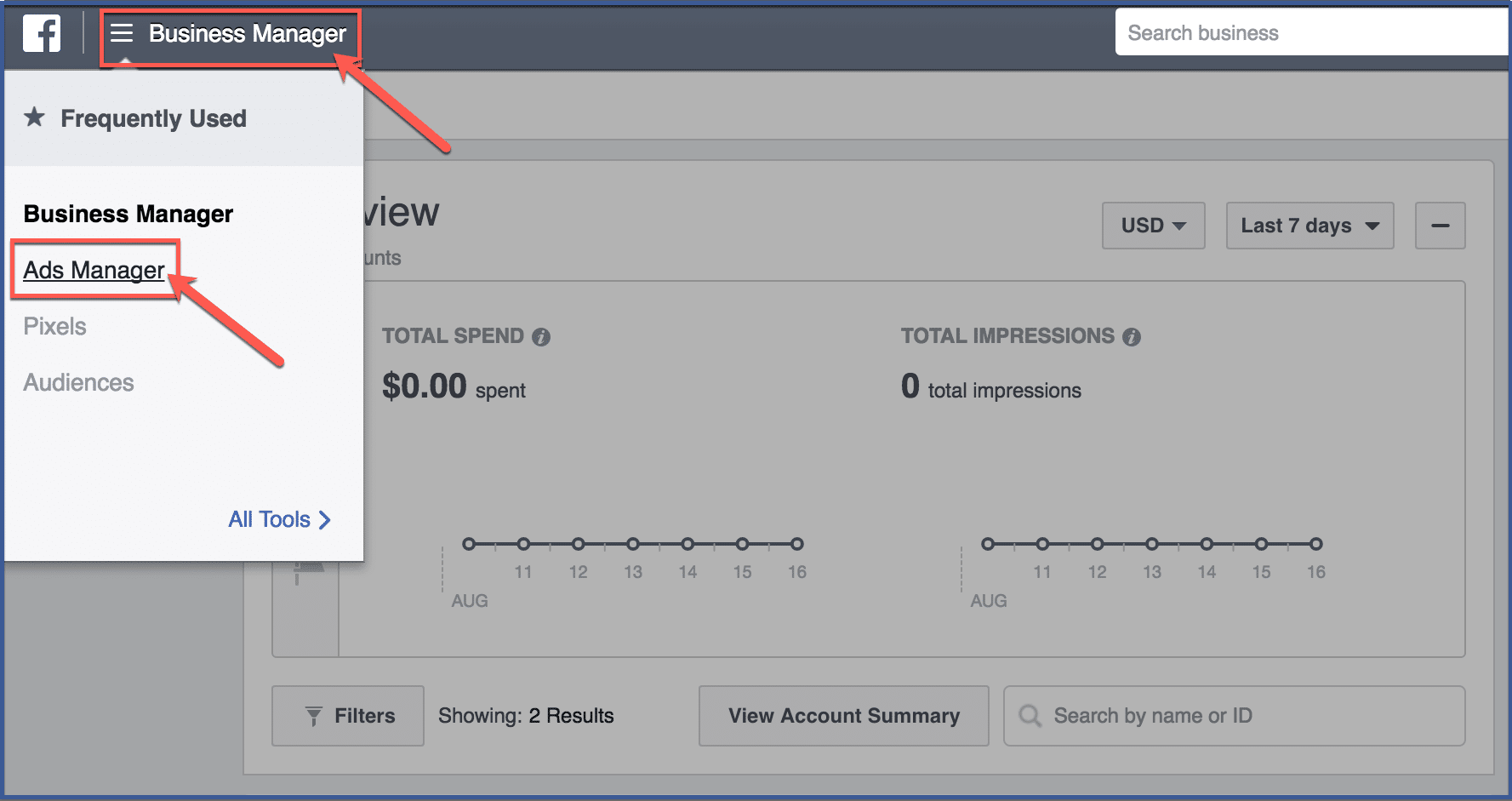Click the Frequently Used heading
1512x801 pixels.
(153, 118)
